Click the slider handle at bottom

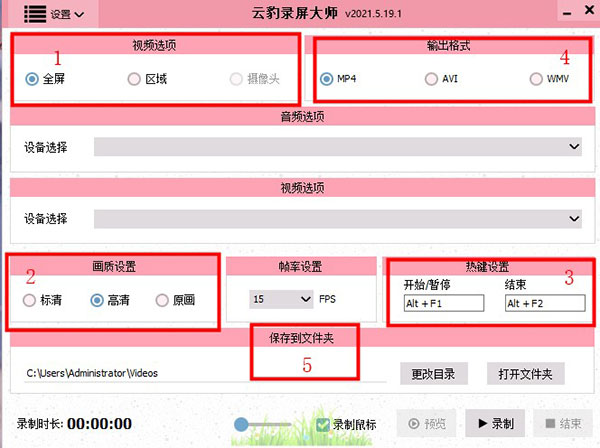pyautogui.click(x=241, y=425)
